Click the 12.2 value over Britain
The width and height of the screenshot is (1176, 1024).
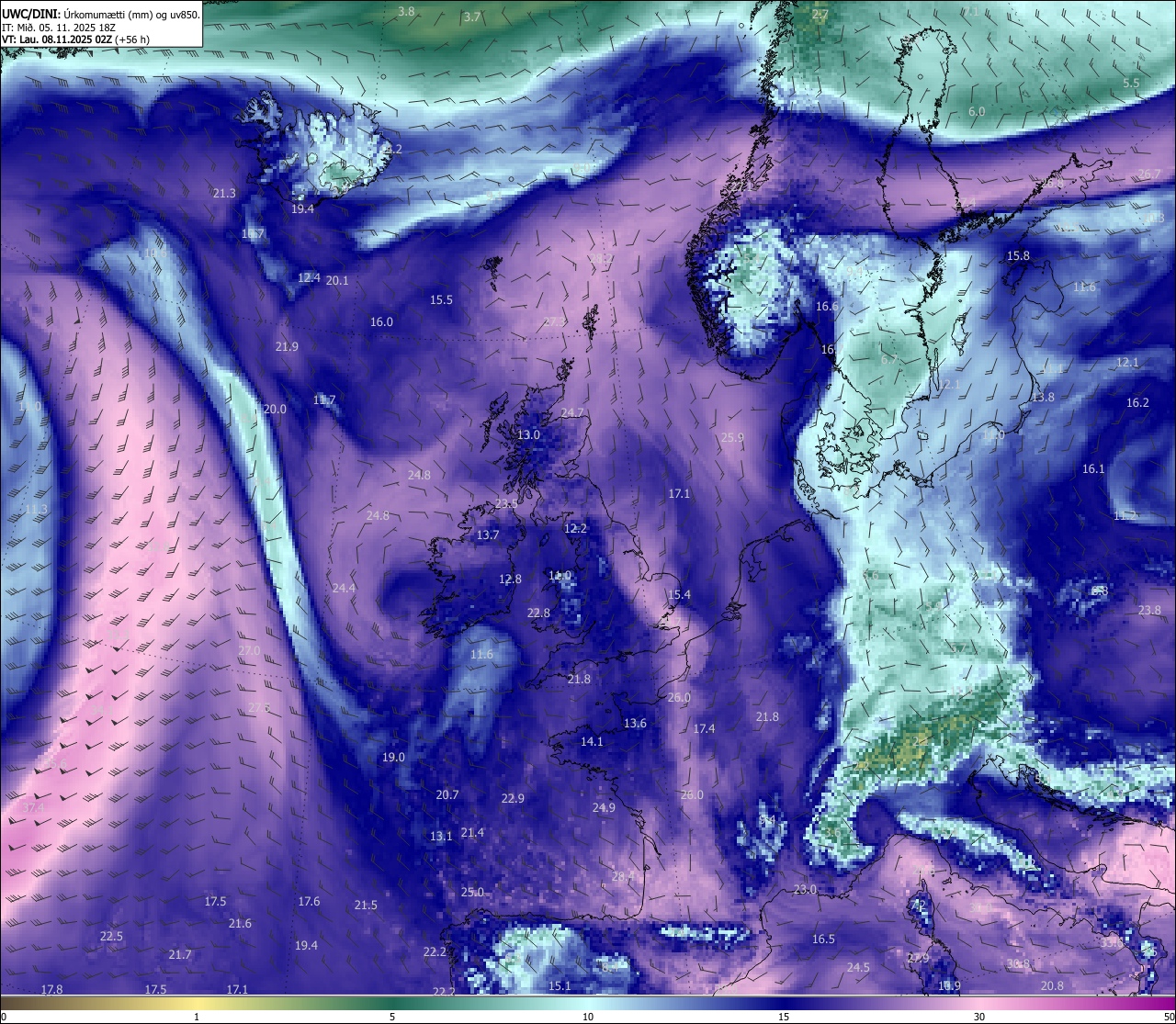tap(575, 528)
